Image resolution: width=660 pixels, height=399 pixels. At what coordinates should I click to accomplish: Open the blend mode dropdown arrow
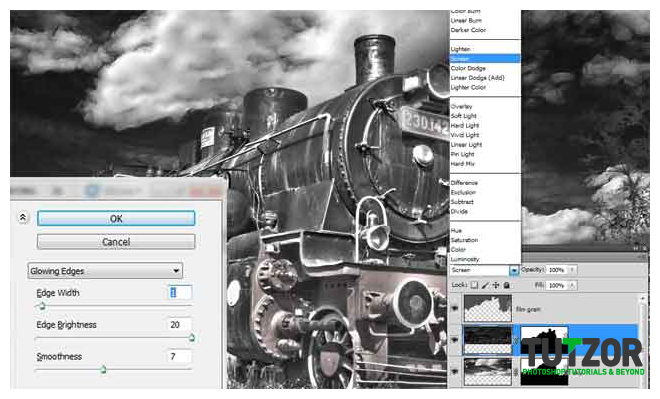coord(514,270)
